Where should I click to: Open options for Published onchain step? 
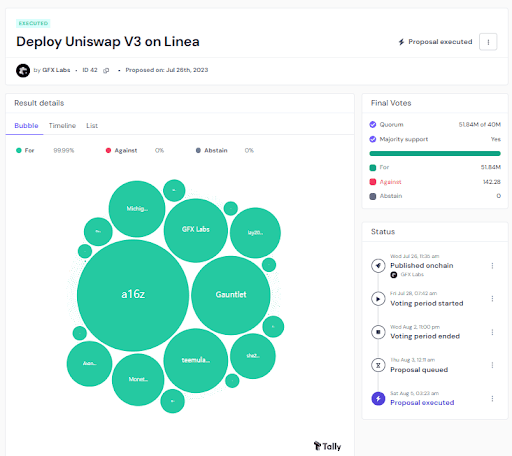pos(492,266)
